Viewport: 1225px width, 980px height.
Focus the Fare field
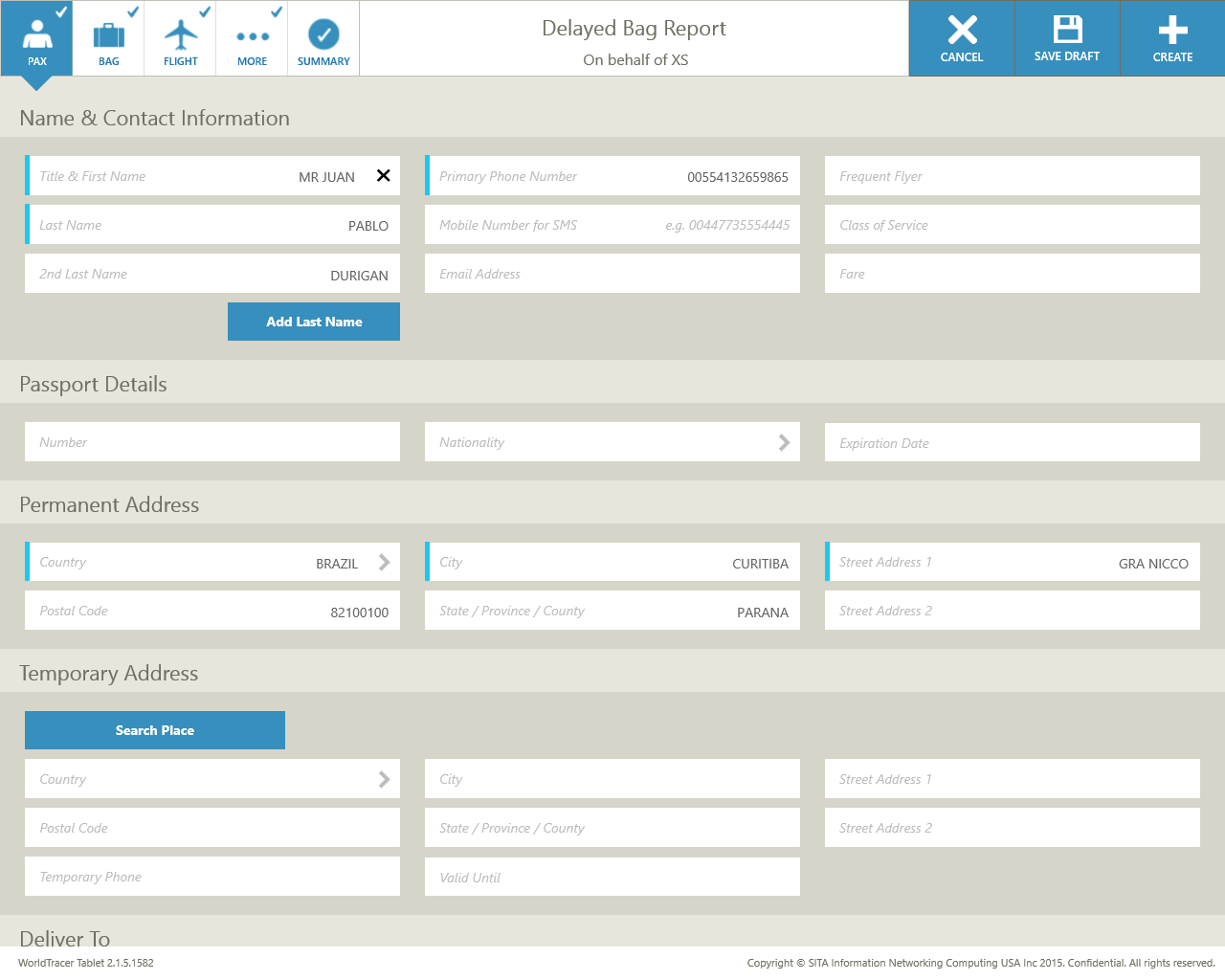[x=1013, y=274]
